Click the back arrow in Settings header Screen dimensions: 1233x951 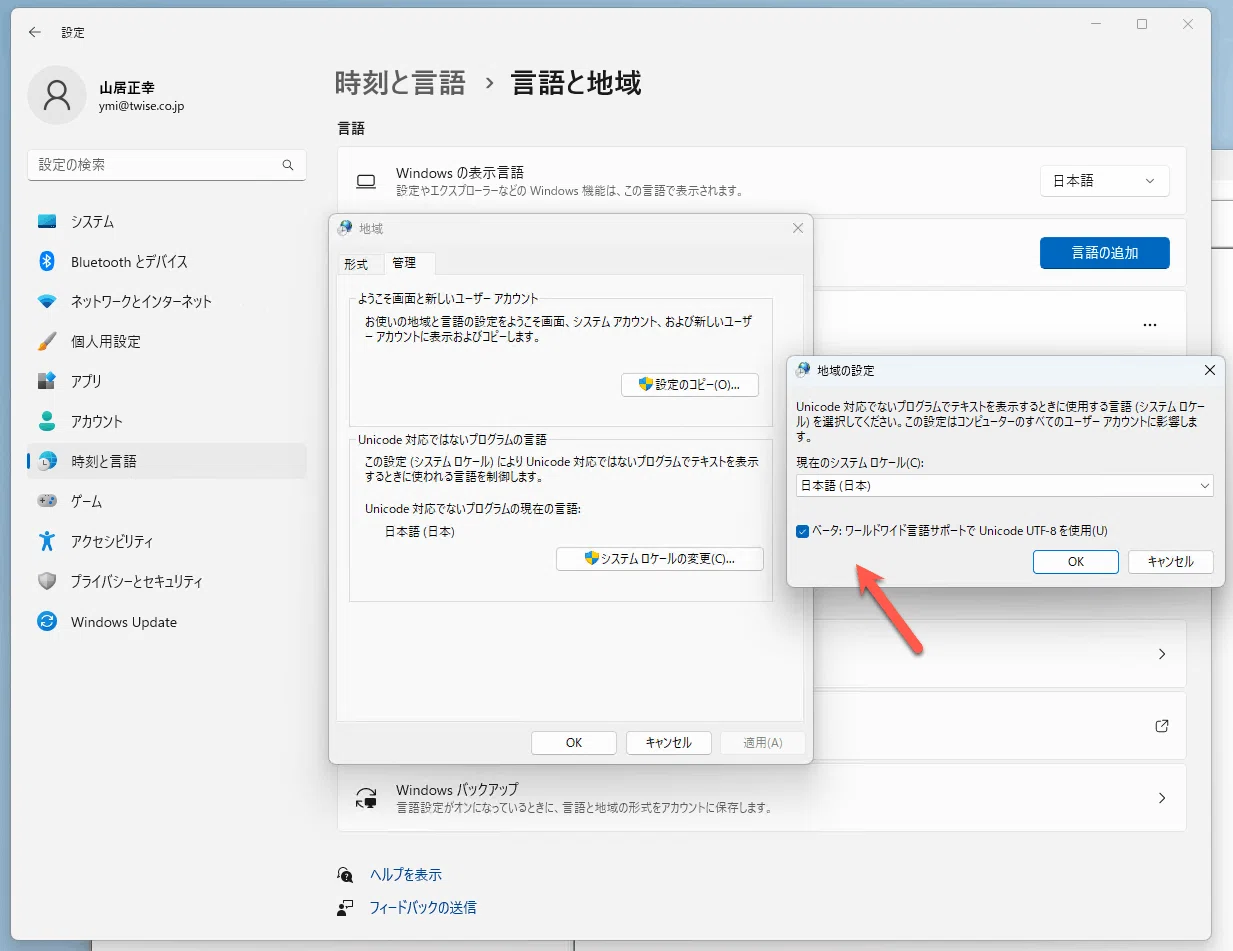click(35, 32)
